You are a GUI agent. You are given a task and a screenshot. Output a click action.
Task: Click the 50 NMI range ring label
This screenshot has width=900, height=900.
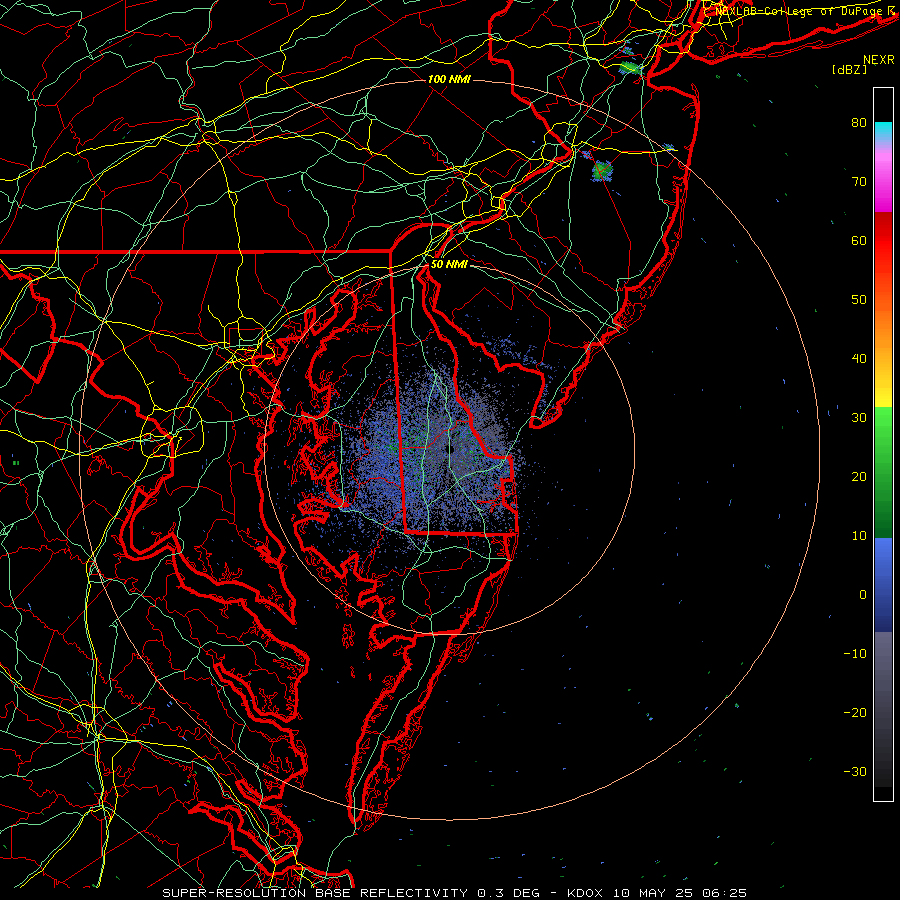(x=449, y=265)
